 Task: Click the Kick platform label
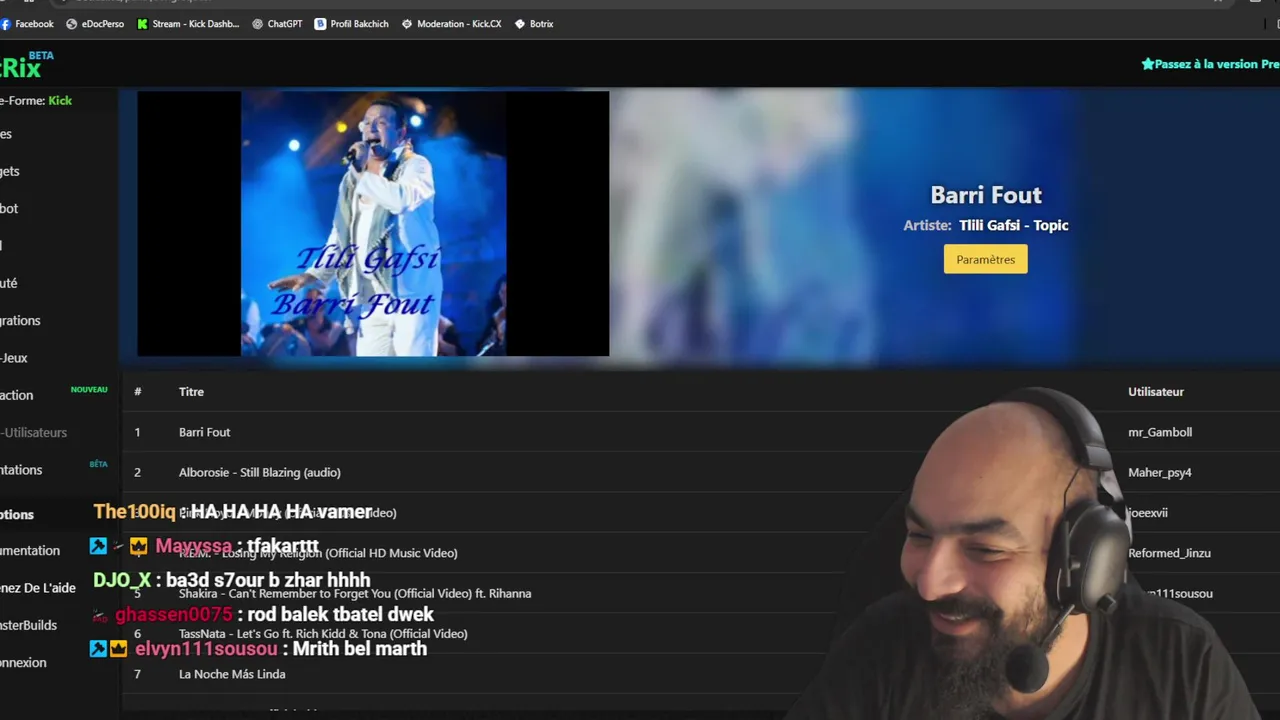[60, 100]
